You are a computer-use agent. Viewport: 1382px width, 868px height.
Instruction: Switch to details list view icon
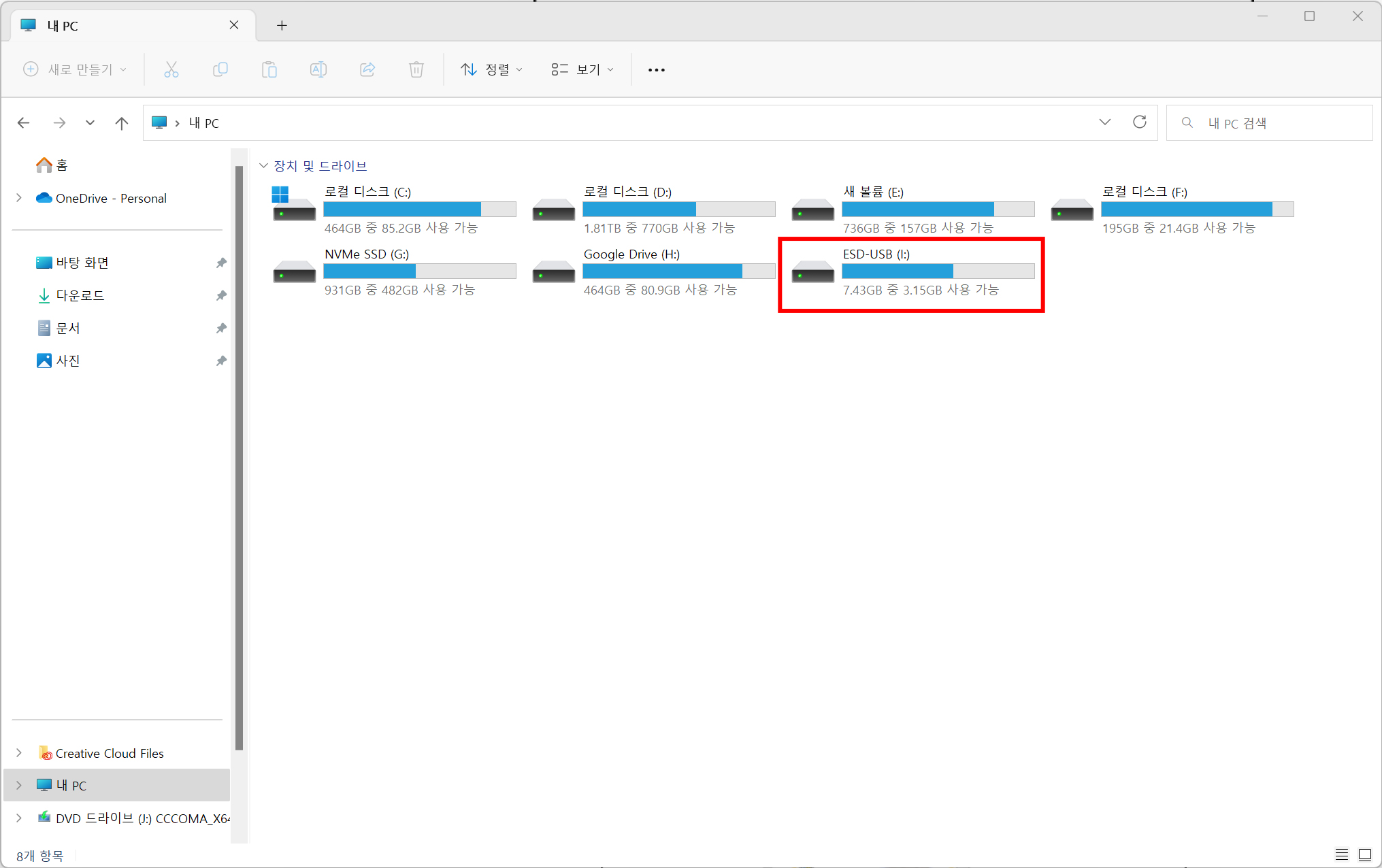pyautogui.click(x=1341, y=854)
